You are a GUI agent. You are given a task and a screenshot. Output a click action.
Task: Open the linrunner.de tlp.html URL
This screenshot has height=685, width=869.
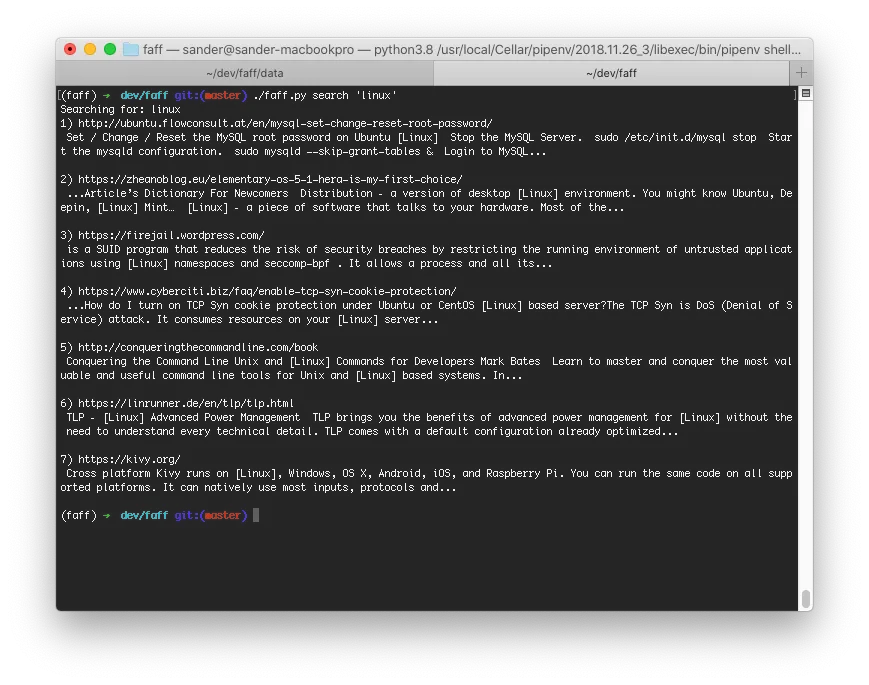click(x=186, y=403)
